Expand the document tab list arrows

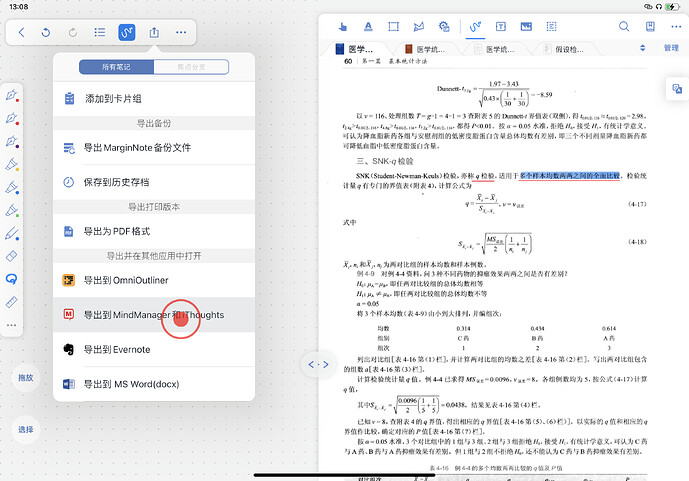[x=642, y=48]
